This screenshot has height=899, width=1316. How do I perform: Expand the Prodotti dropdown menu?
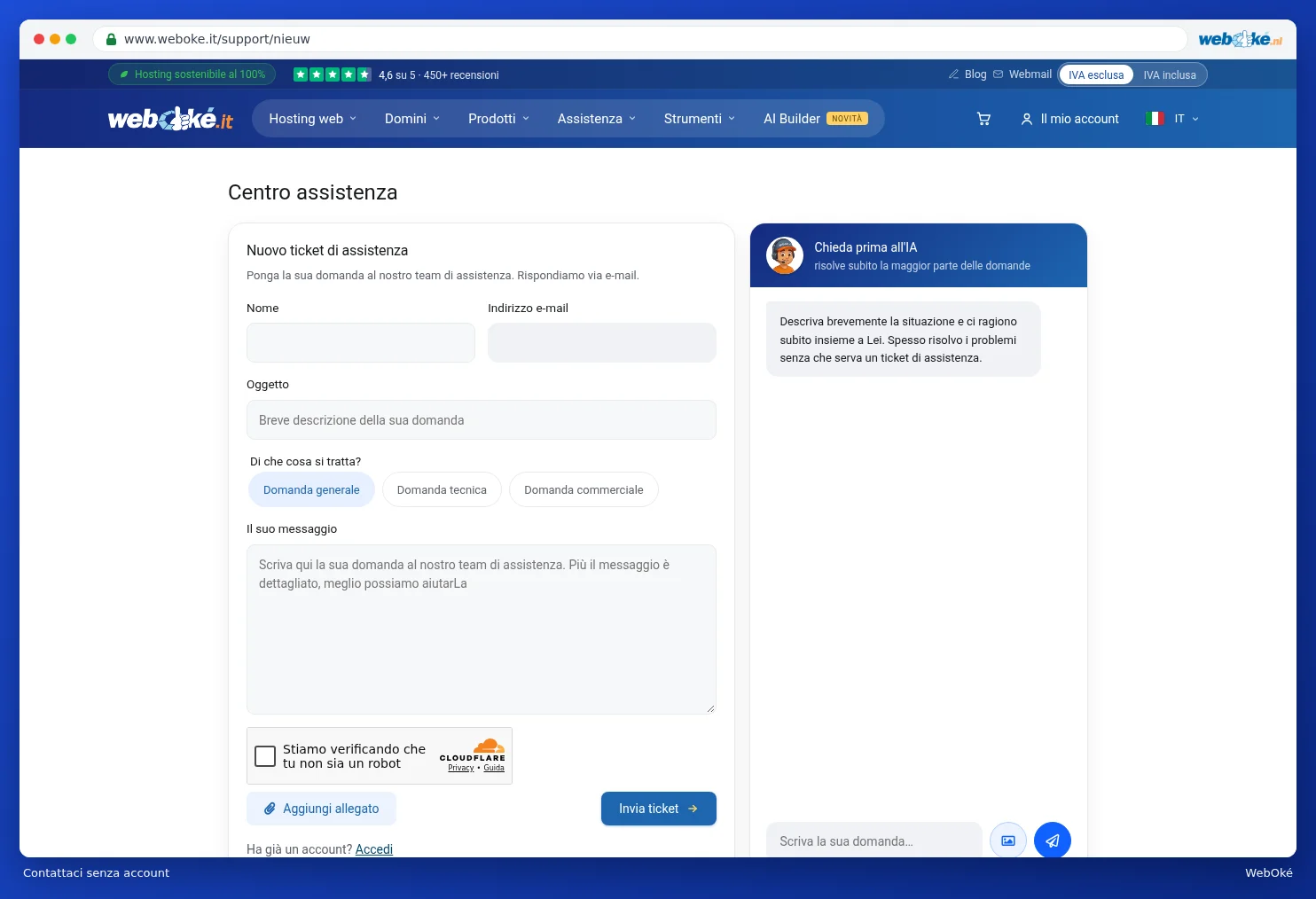point(498,119)
